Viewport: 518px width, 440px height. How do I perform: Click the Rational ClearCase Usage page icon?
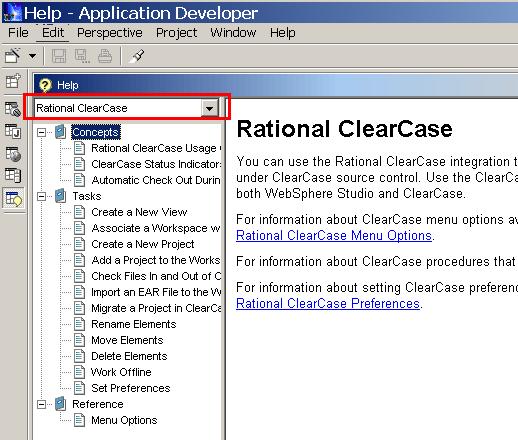[x=79, y=148]
